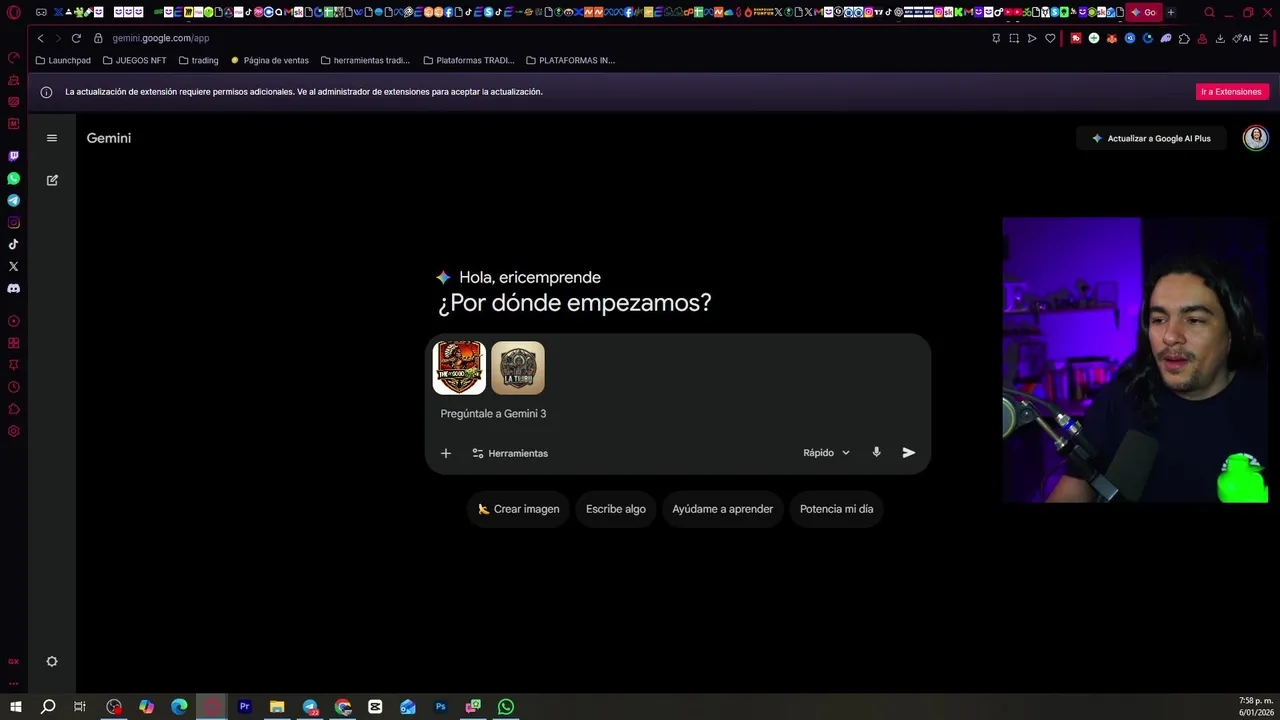This screenshot has width=1280, height=720.
Task: Reload the page with the refresh icon
Action: coord(76,38)
